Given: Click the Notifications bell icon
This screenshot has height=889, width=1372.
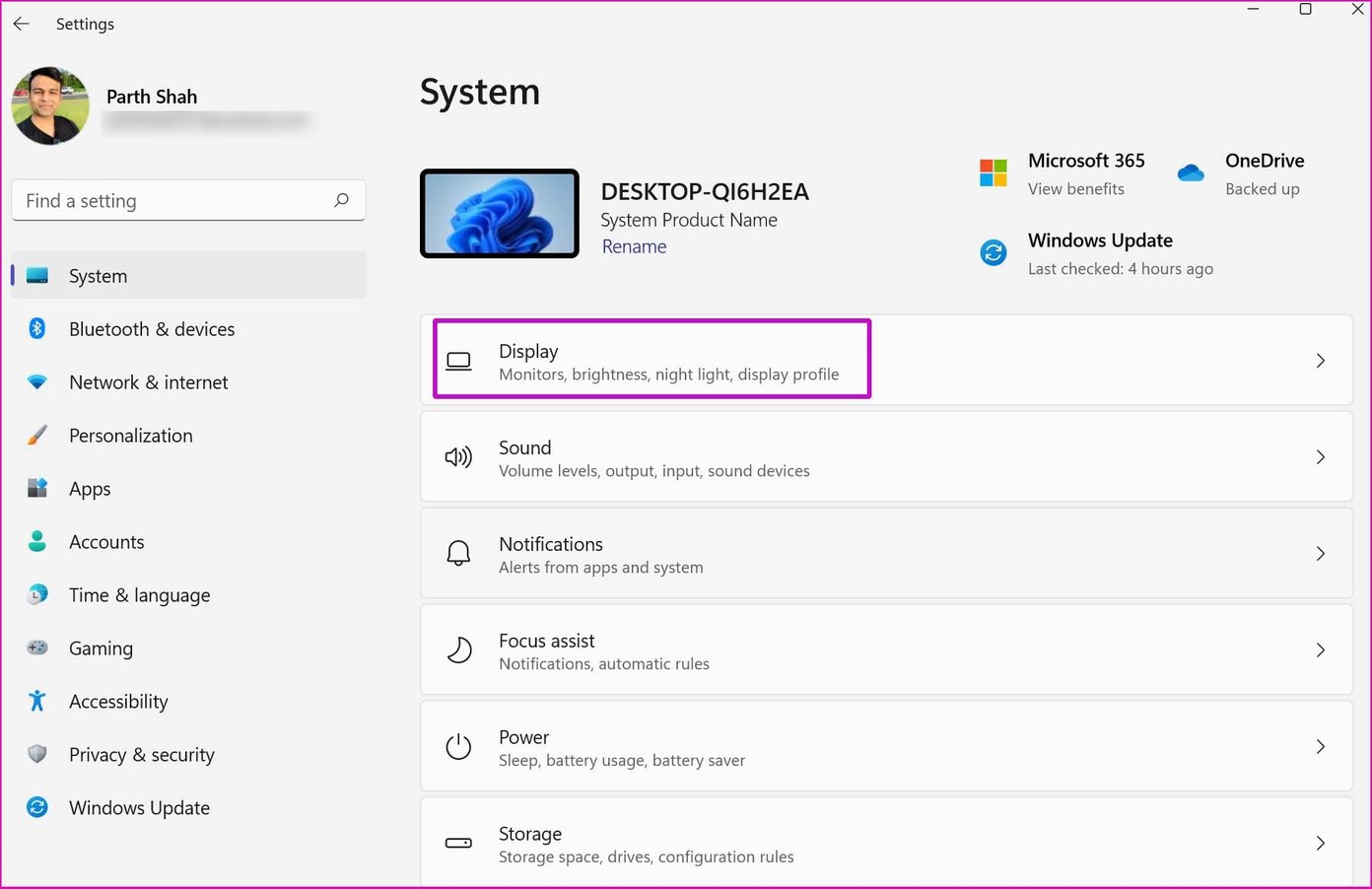Looking at the screenshot, I should pyautogui.click(x=458, y=554).
